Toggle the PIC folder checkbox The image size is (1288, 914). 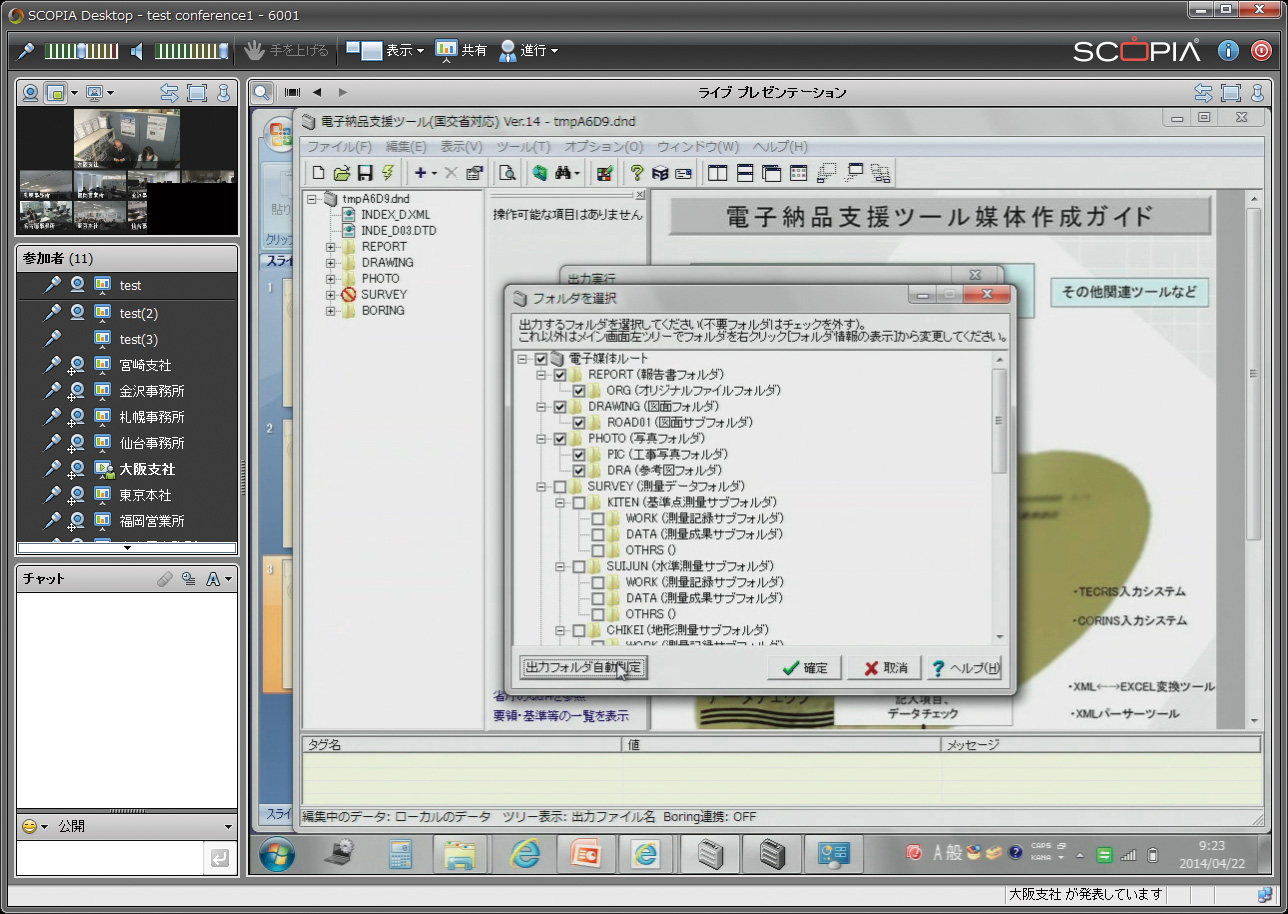coord(579,455)
